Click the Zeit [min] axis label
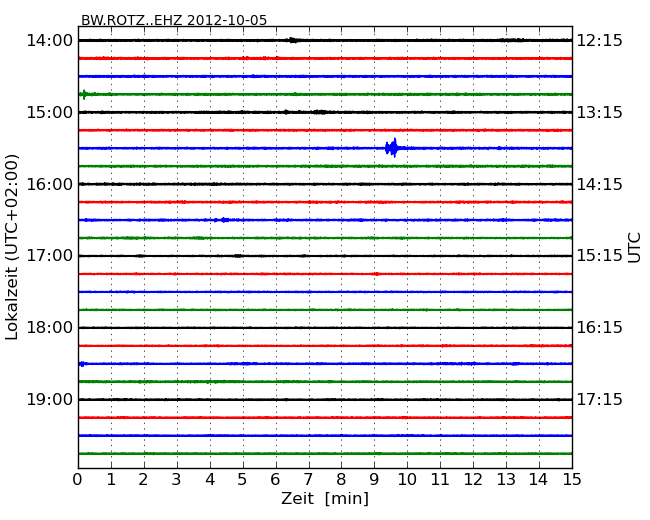 pyautogui.click(x=325, y=499)
